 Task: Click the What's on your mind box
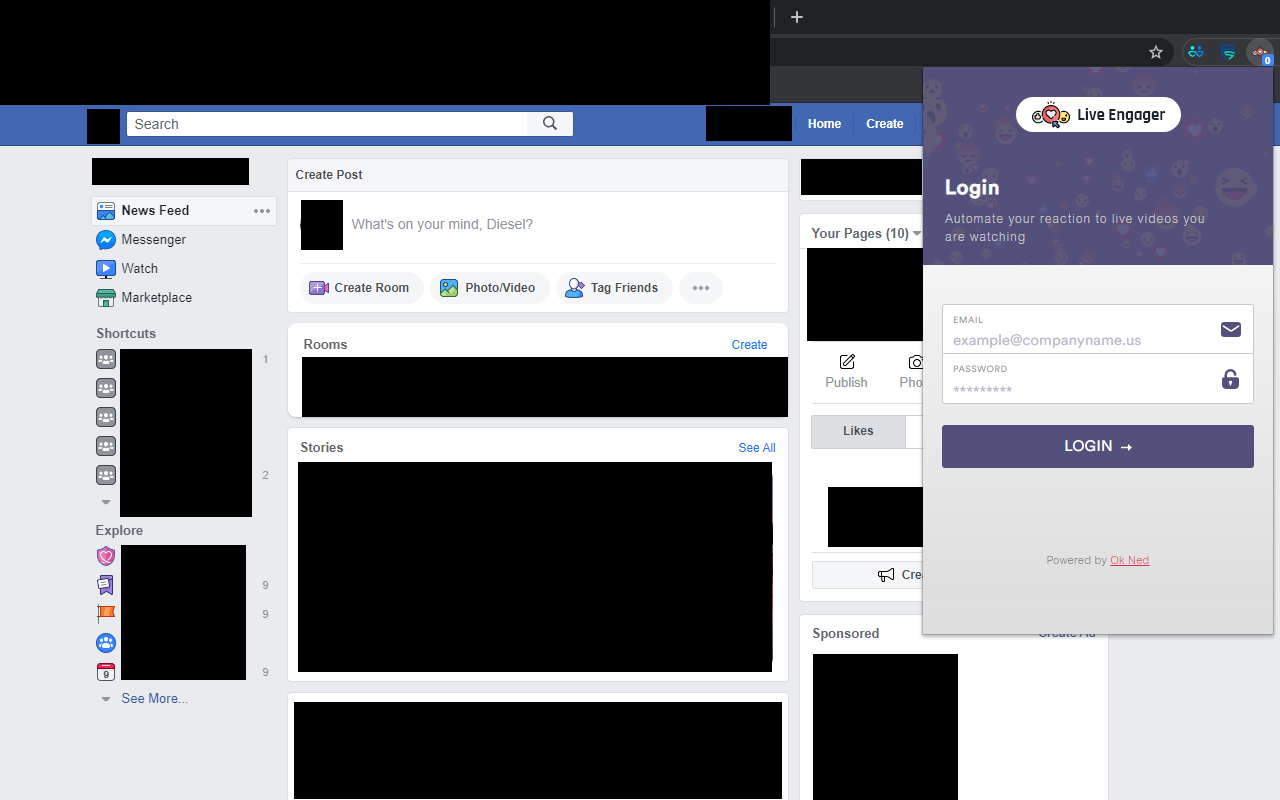pyautogui.click(x=442, y=225)
